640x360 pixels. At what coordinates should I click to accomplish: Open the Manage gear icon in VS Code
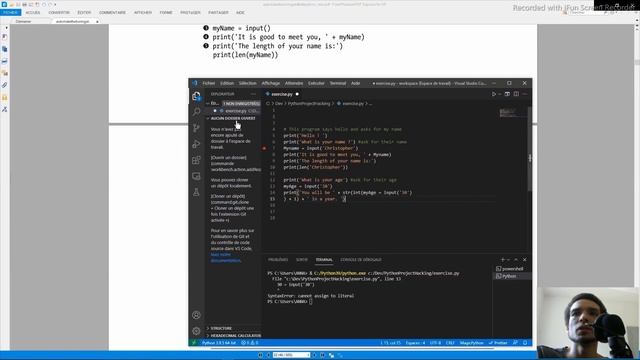tap(196, 331)
